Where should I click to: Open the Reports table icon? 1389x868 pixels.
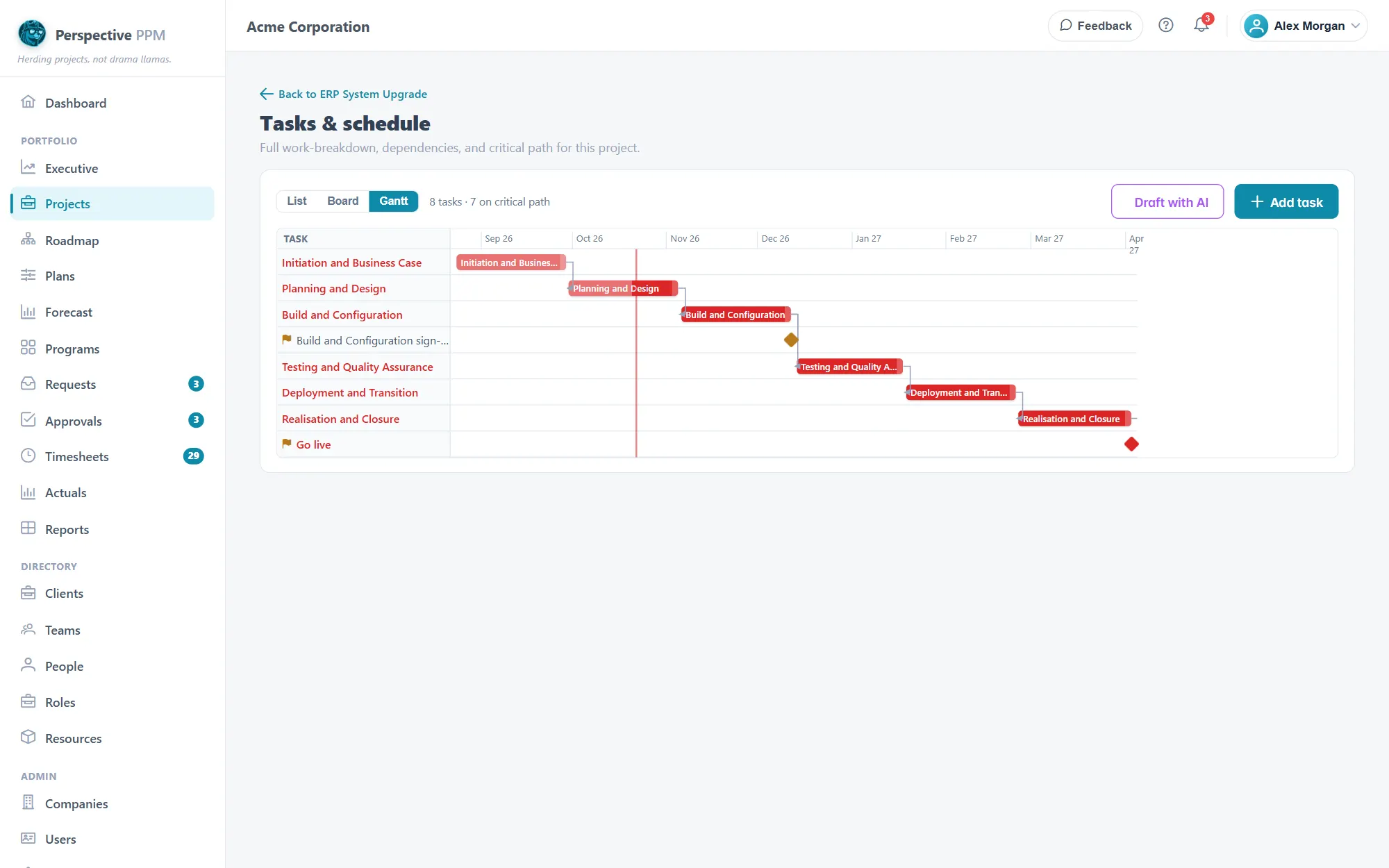(28, 528)
